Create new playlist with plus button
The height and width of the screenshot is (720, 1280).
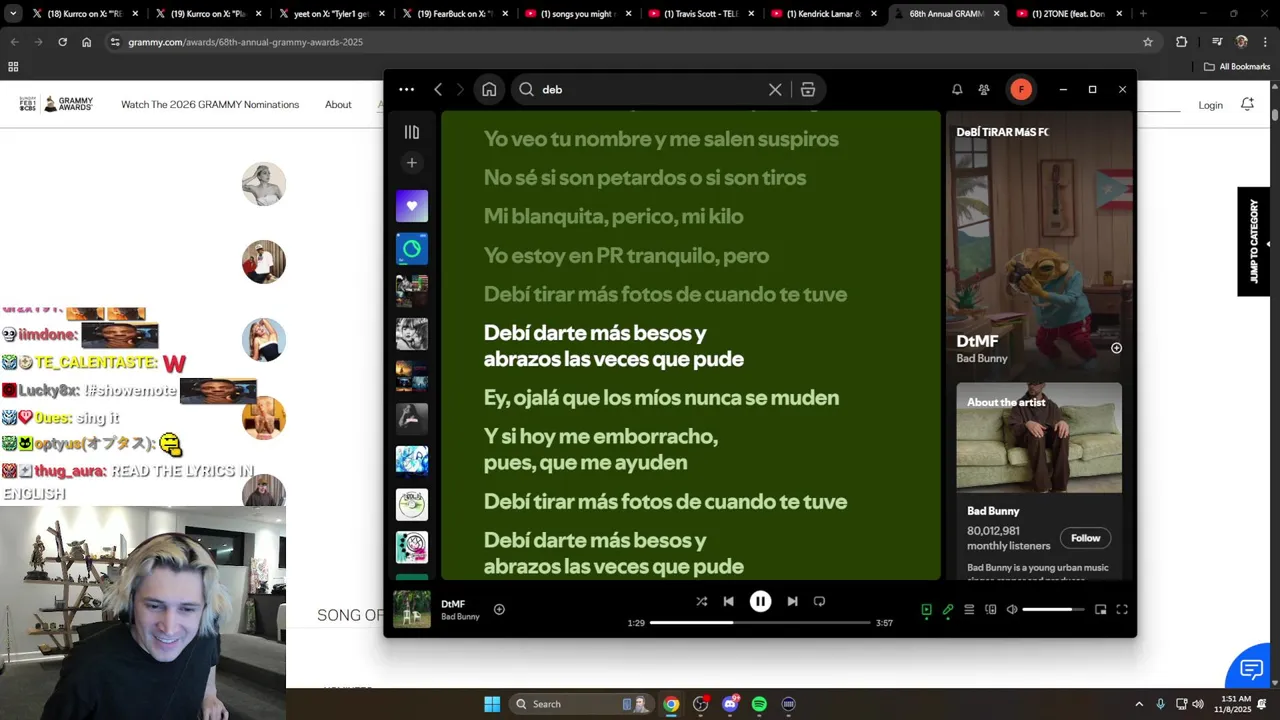point(411,162)
